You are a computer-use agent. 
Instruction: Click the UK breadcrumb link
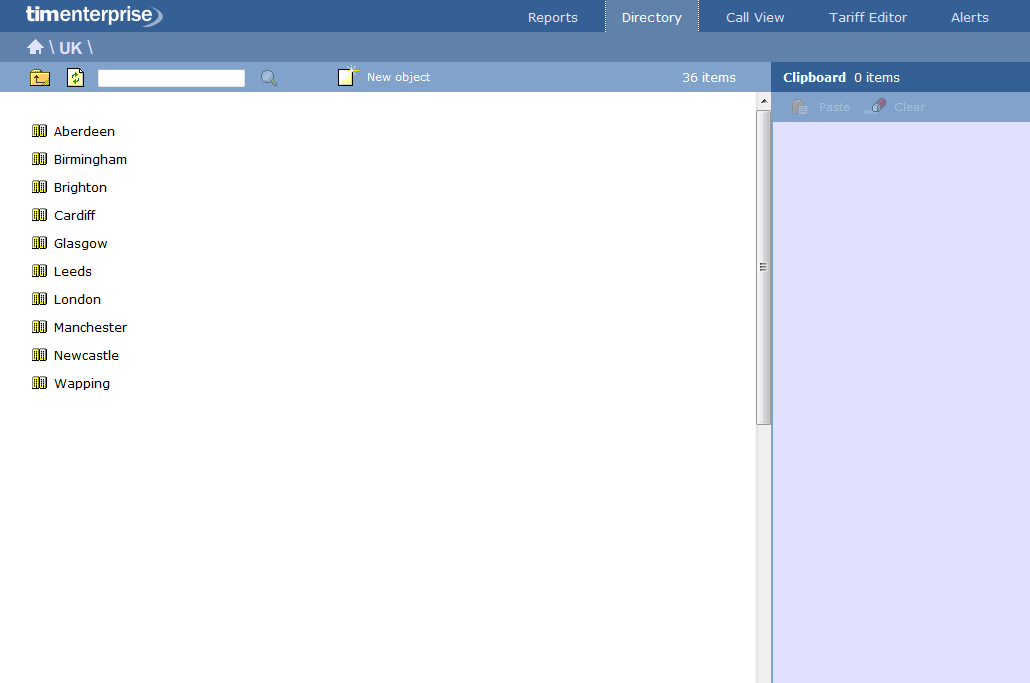(70, 48)
